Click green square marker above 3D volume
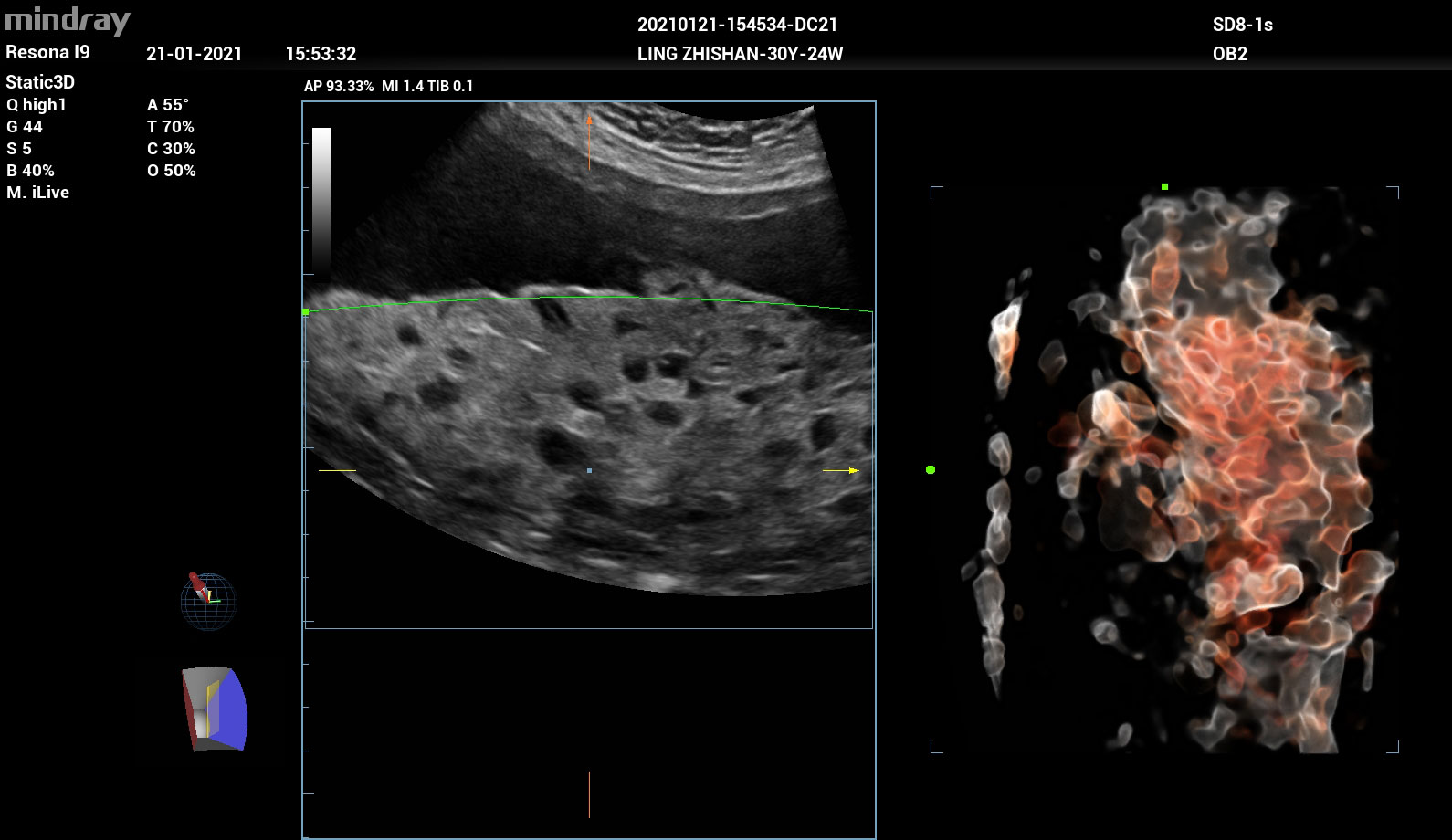The width and height of the screenshot is (1452, 840). coord(1164,187)
